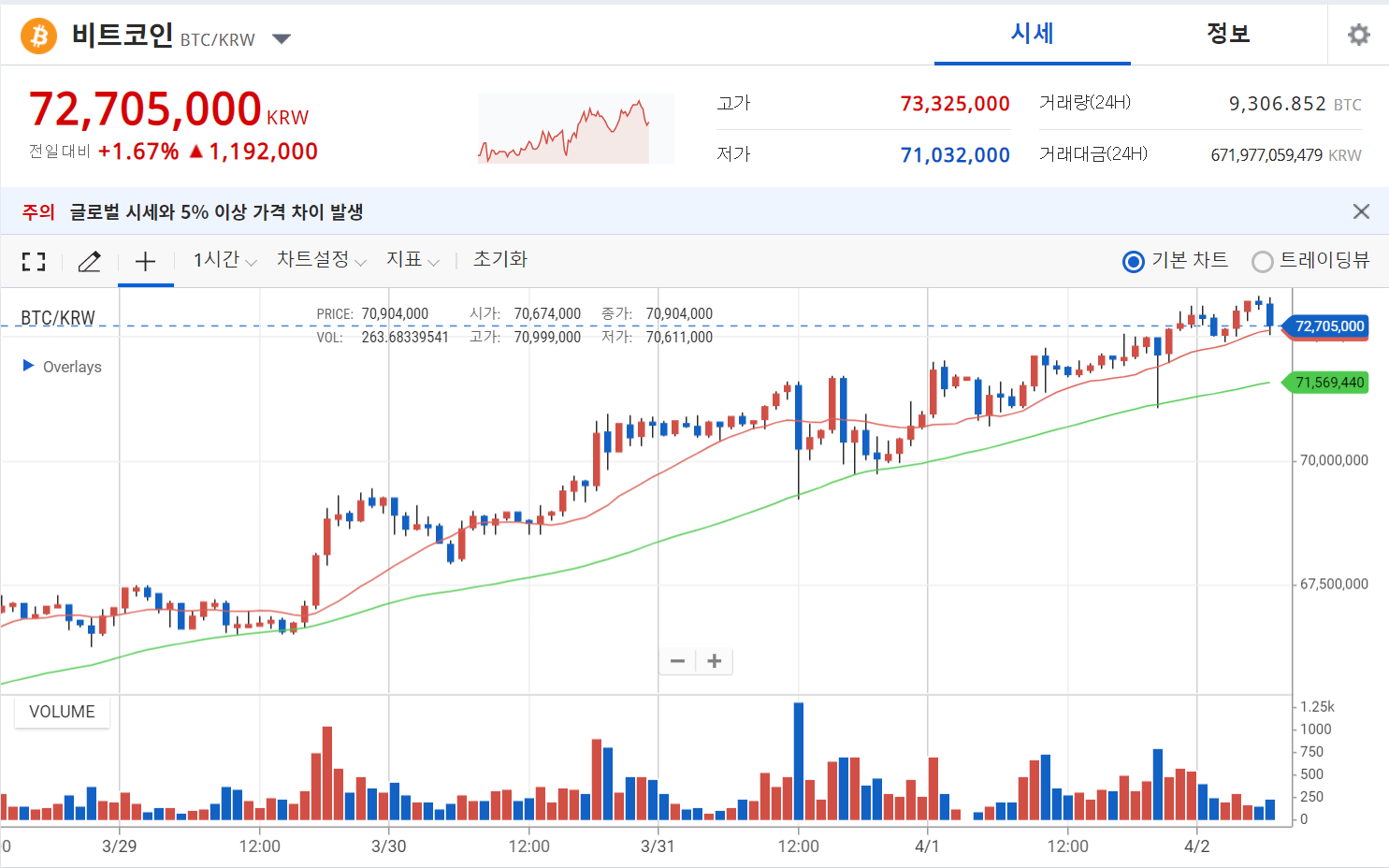Select the pencil drawing tool

(x=89, y=262)
